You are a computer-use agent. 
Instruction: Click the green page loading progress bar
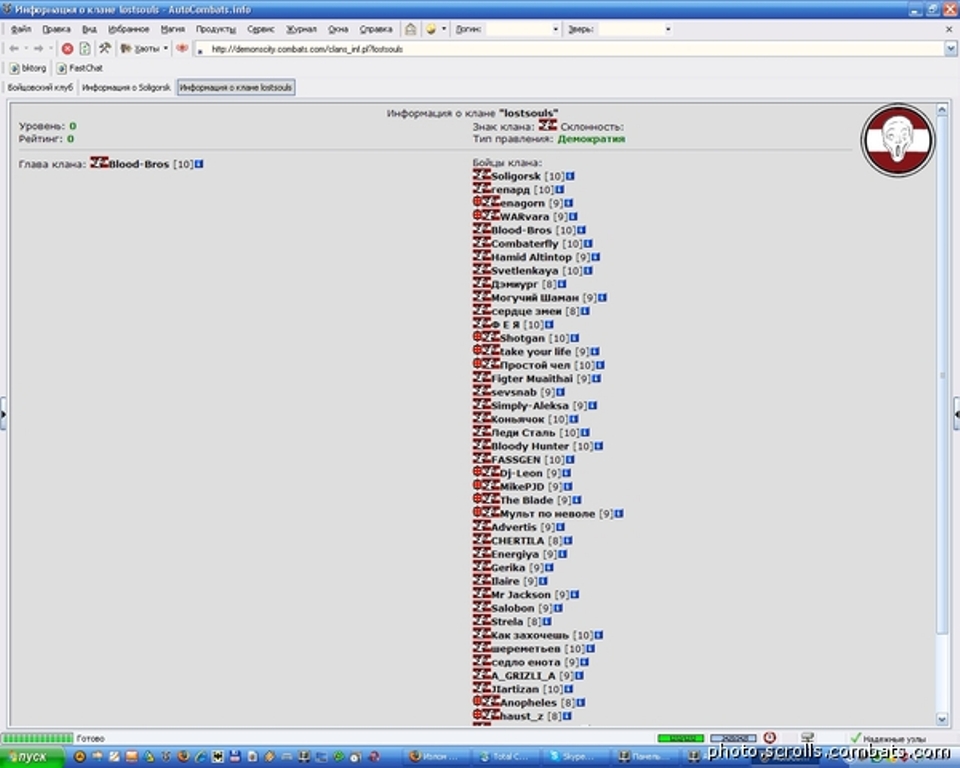tap(37, 738)
